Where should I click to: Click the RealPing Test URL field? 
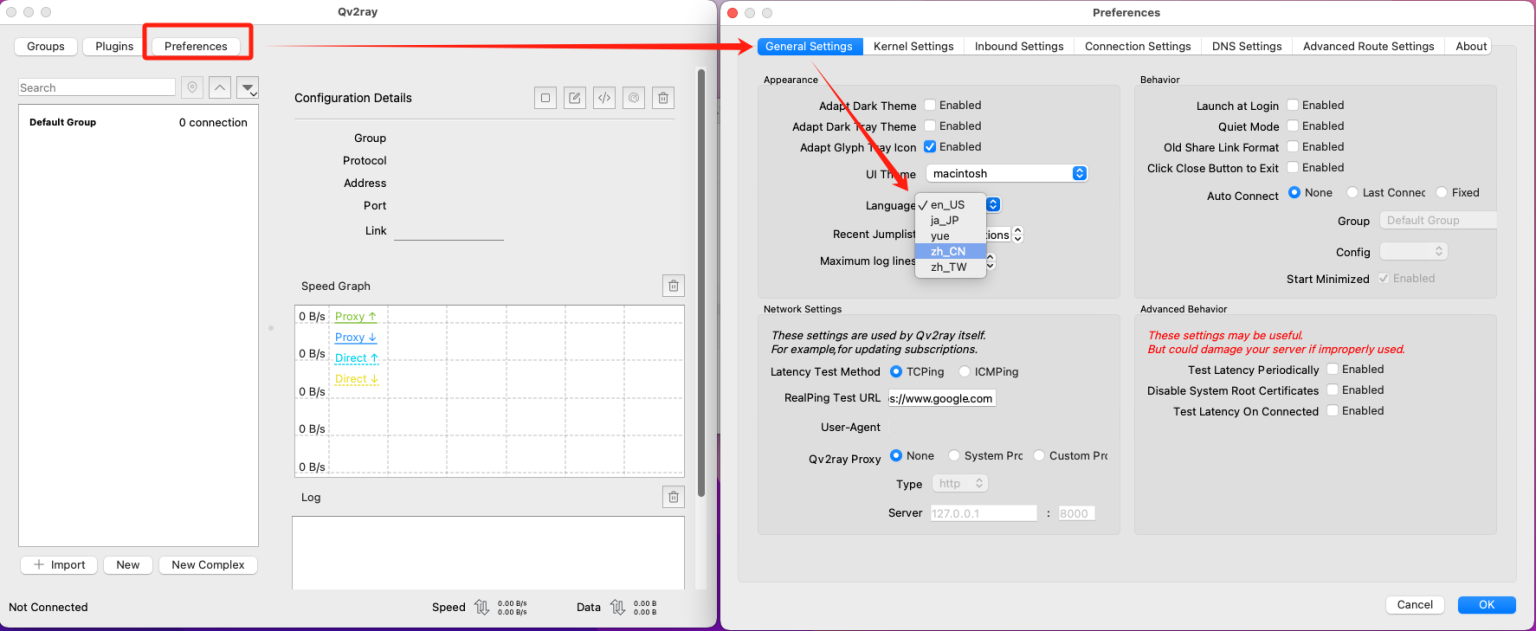pos(941,398)
